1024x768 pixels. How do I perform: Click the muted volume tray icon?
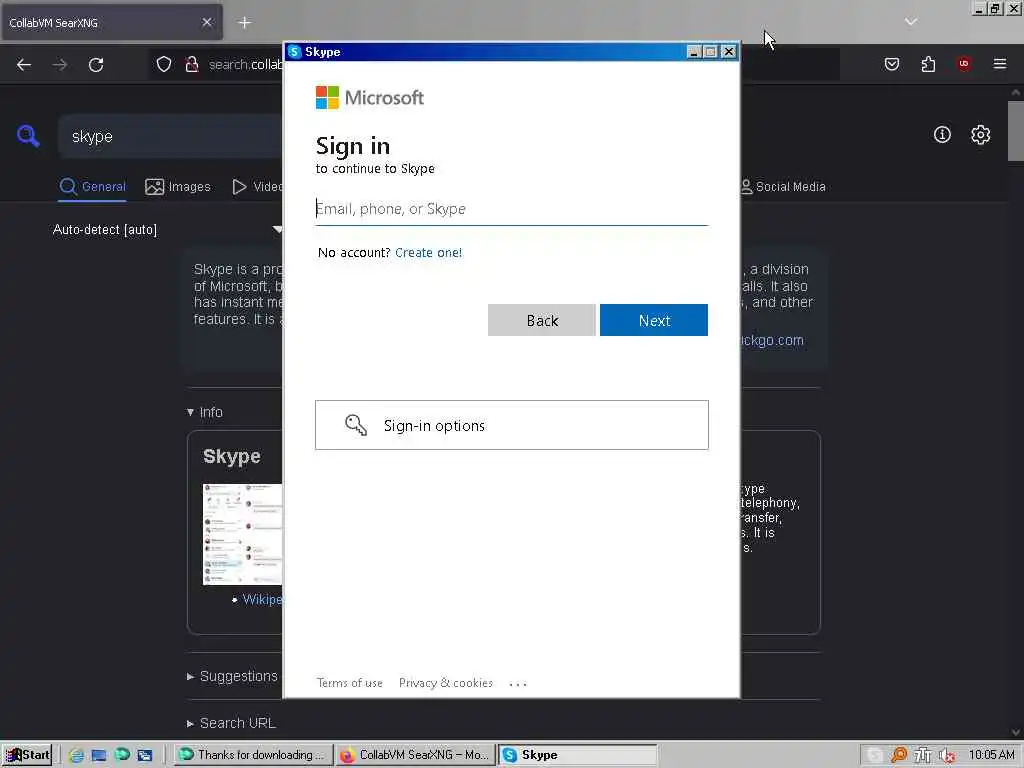pyautogui.click(x=948, y=756)
